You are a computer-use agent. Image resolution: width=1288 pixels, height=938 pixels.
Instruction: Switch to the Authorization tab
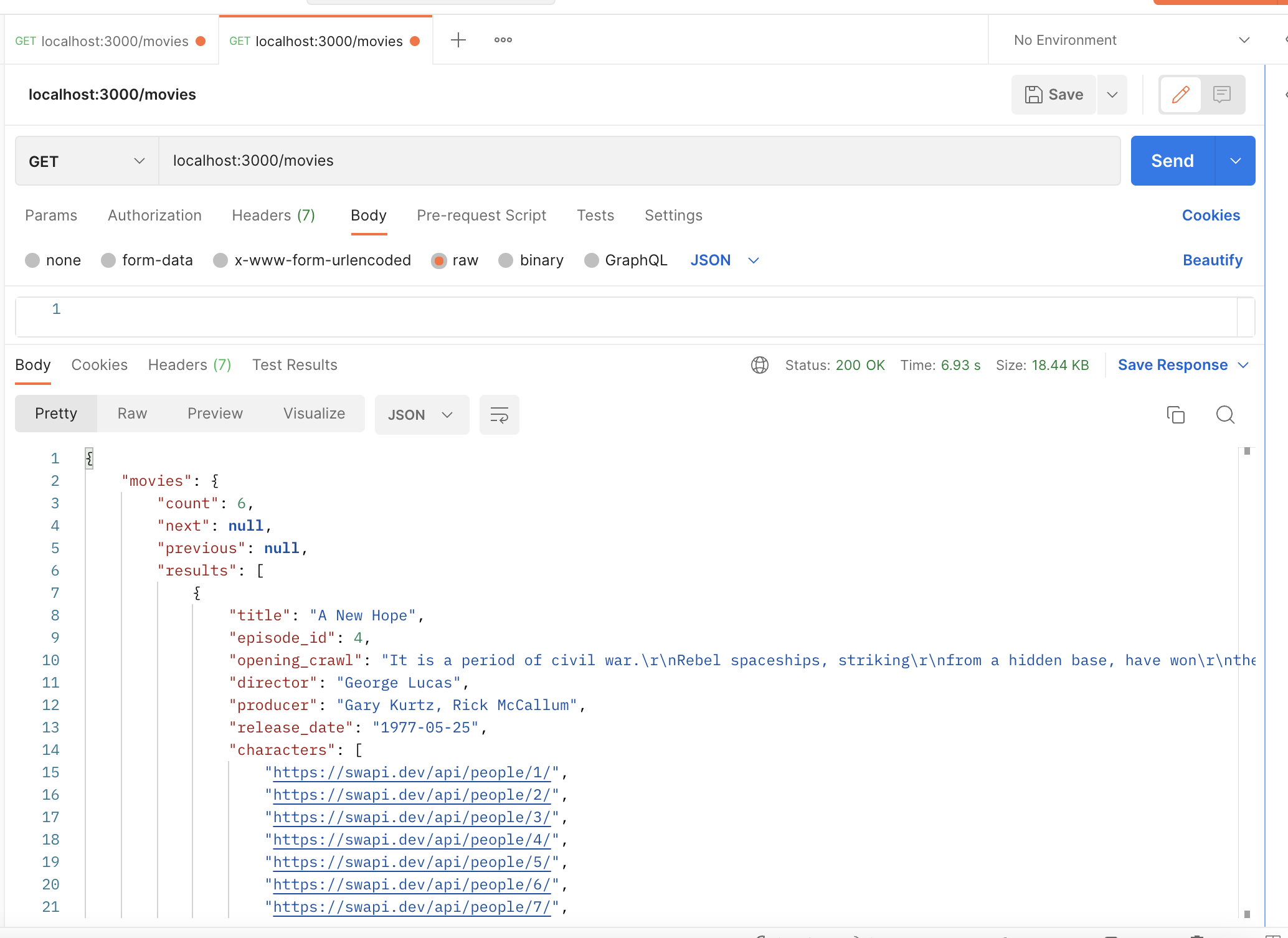[x=154, y=216]
